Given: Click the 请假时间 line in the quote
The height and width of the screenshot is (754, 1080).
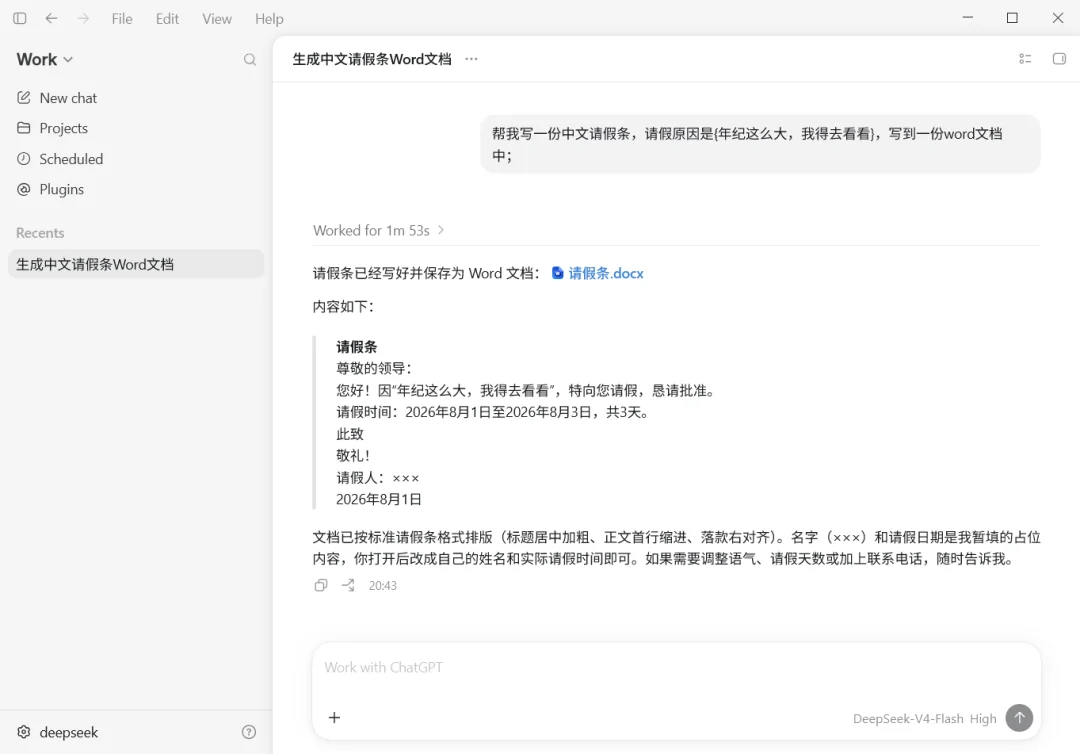Looking at the screenshot, I should (x=493, y=412).
